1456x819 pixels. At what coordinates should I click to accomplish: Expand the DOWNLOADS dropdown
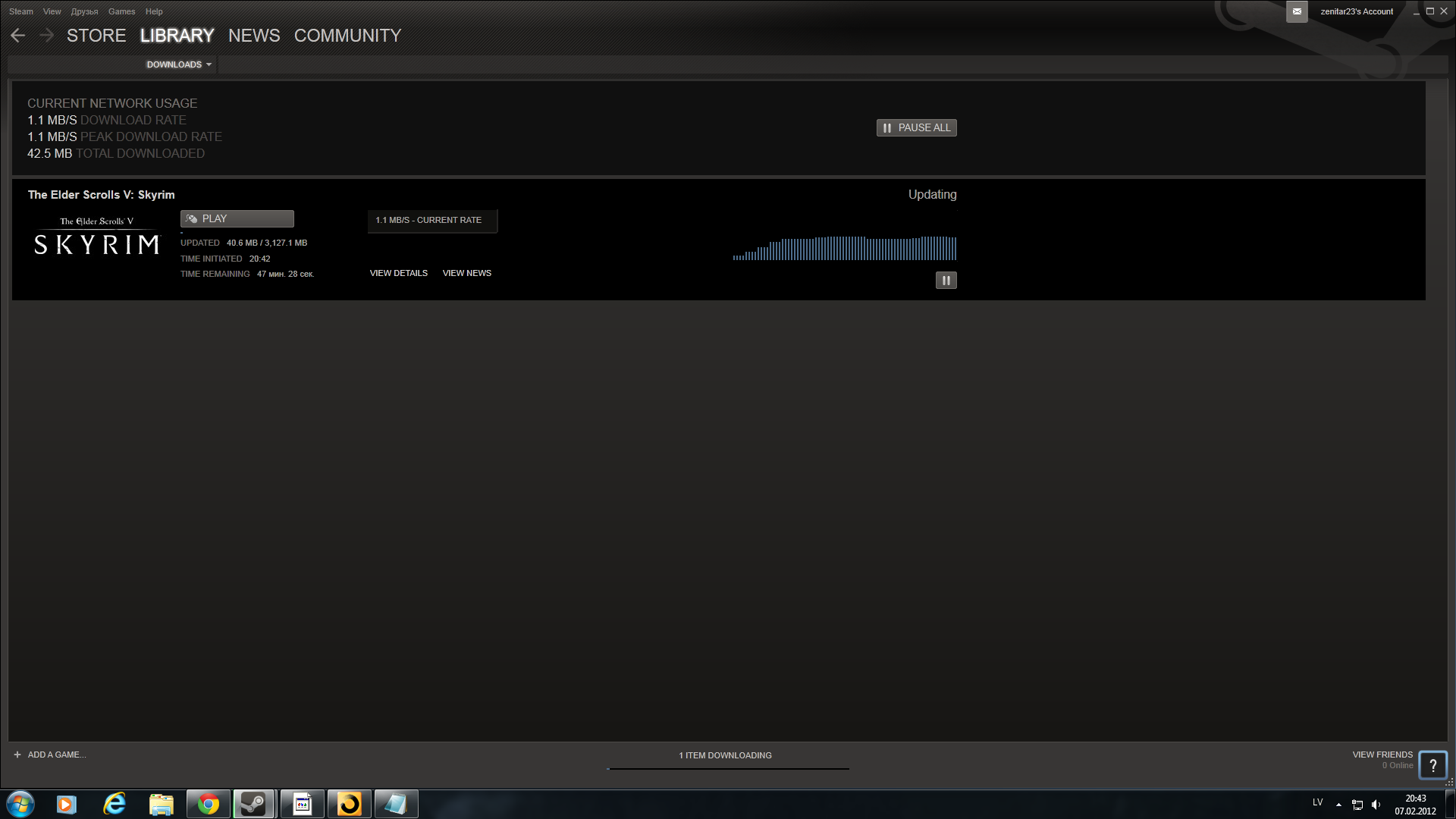179,64
